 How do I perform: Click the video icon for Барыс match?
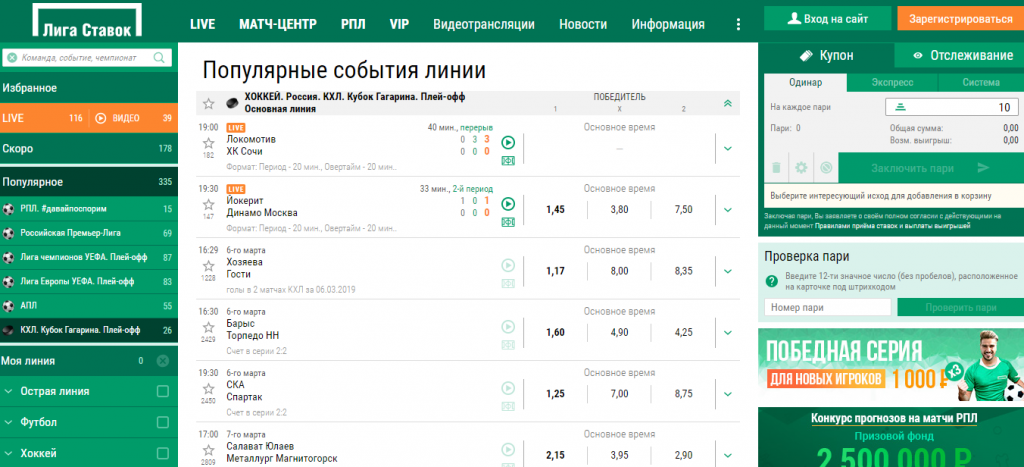click(508, 327)
